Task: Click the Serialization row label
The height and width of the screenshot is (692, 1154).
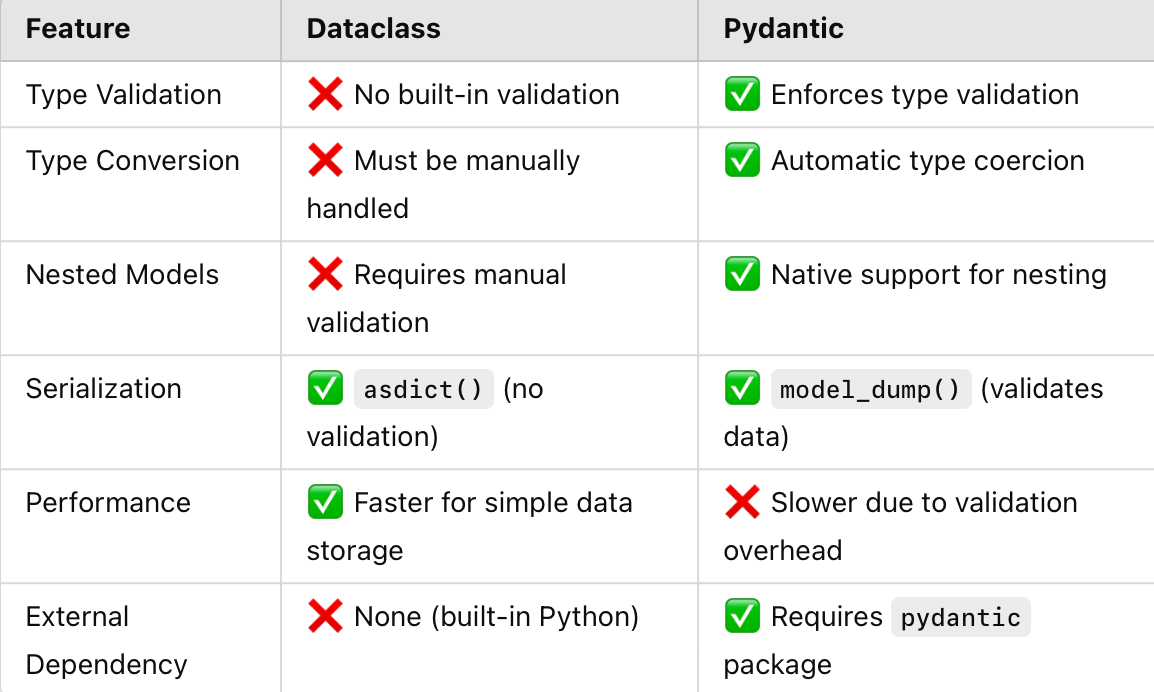Action: (x=104, y=389)
